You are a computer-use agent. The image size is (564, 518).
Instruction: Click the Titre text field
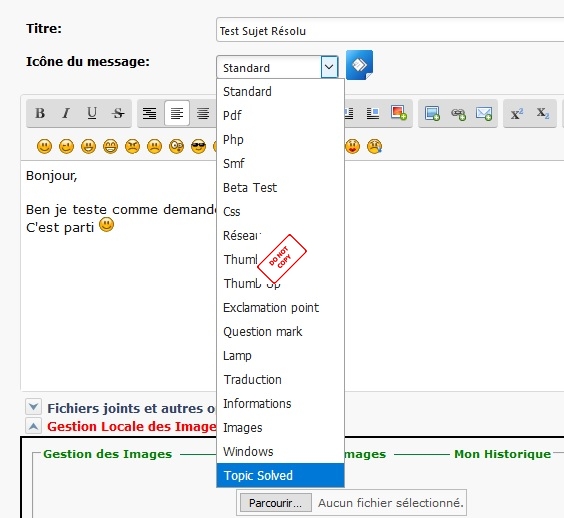390,31
